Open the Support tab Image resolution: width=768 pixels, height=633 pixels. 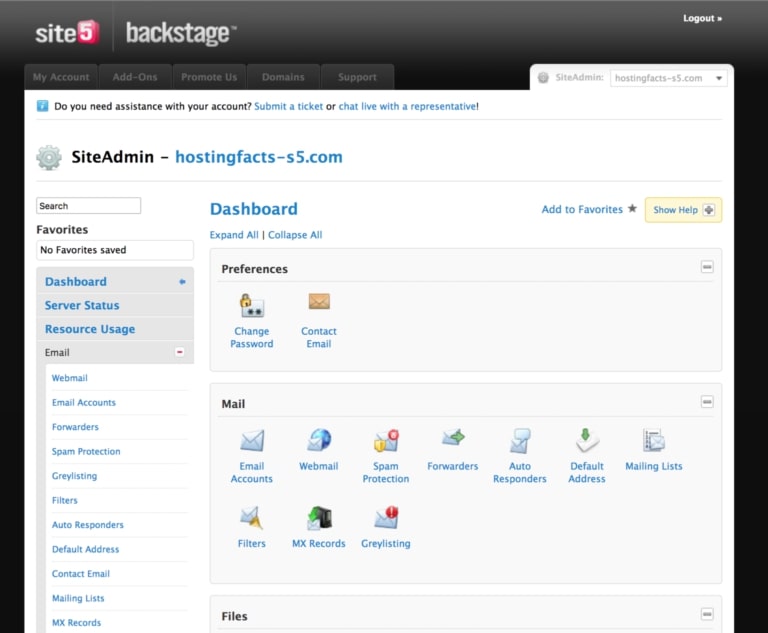357,77
